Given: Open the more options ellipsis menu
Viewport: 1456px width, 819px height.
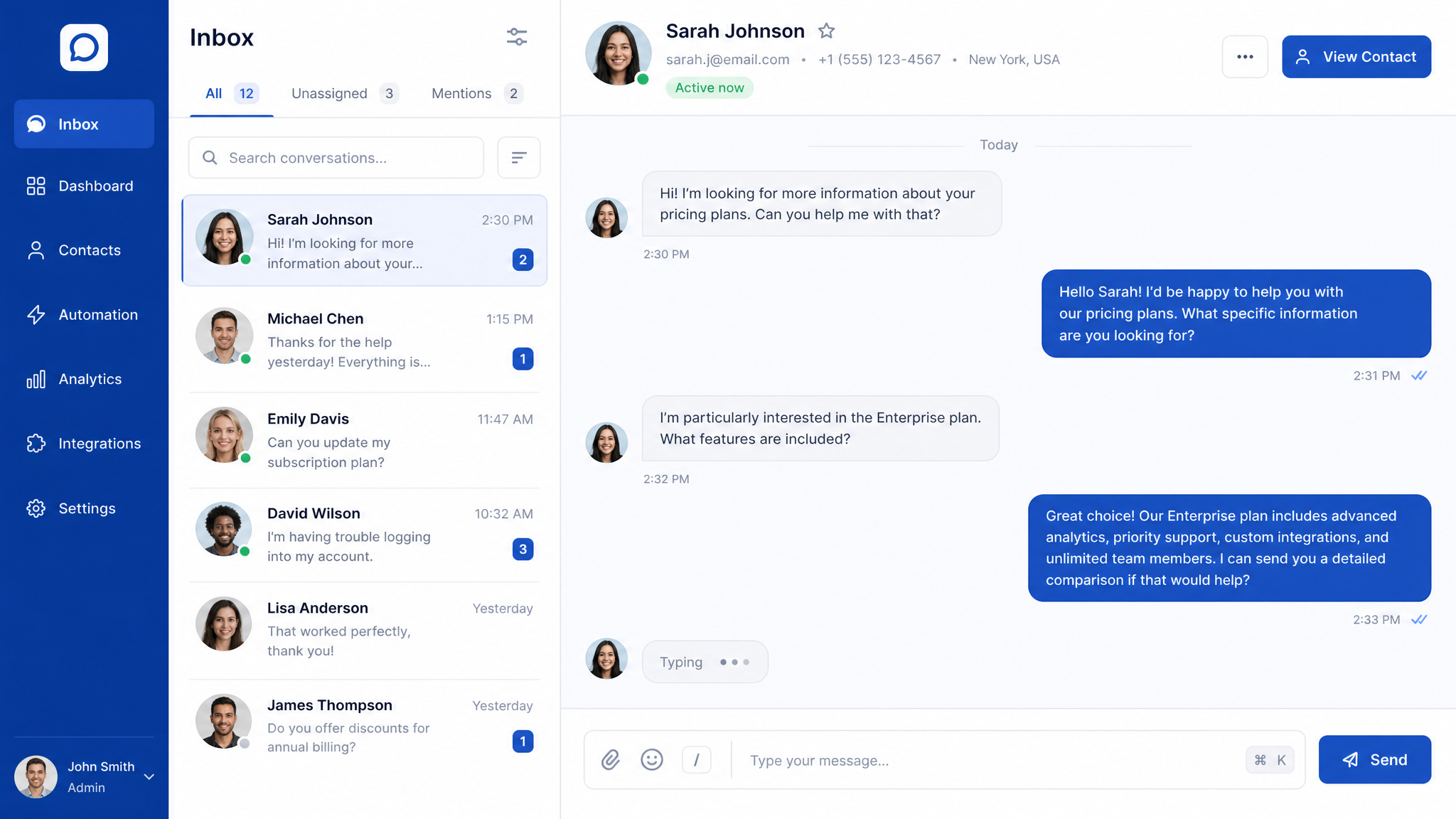Looking at the screenshot, I should [1245, 57].
